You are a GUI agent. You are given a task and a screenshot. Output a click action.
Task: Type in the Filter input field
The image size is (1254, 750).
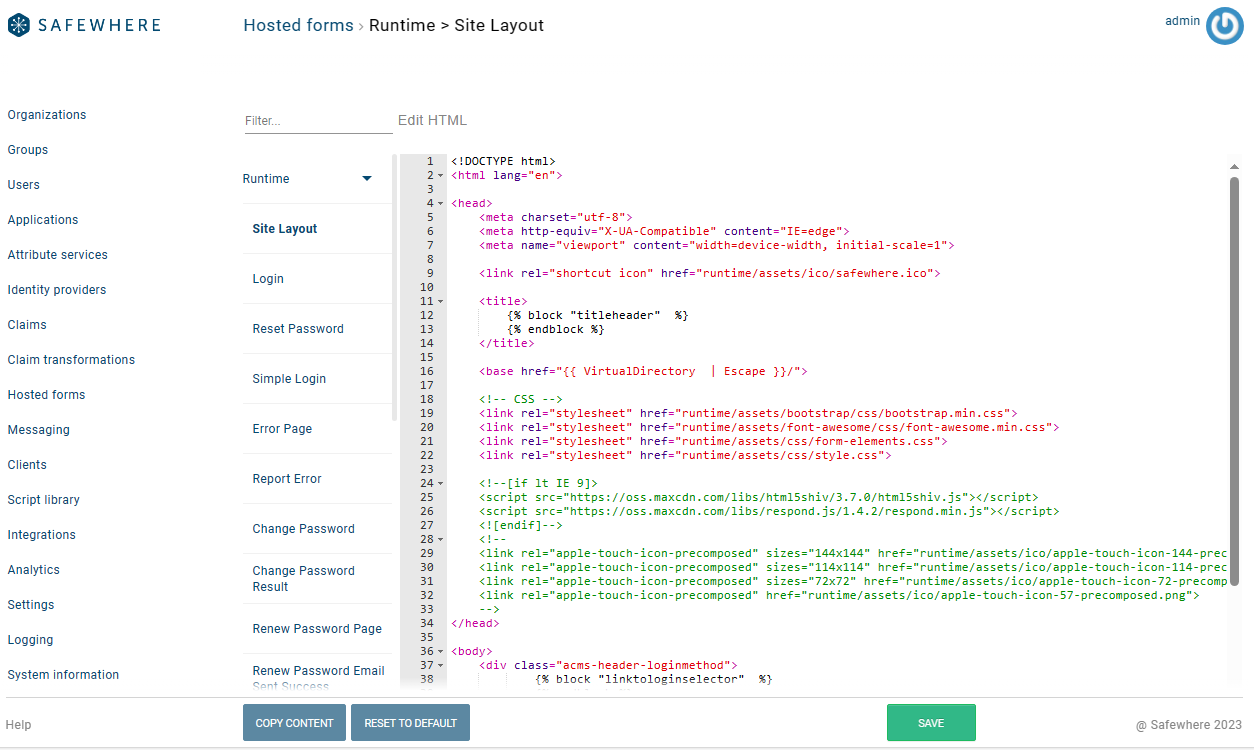click(318, 121)
